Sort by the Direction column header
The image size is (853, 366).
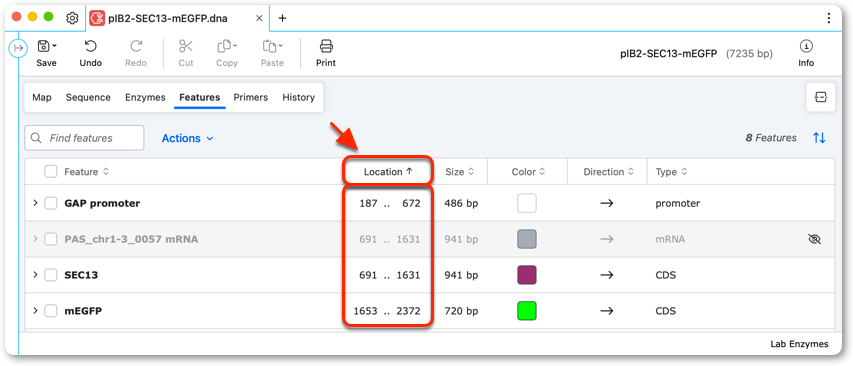(609, 172)
